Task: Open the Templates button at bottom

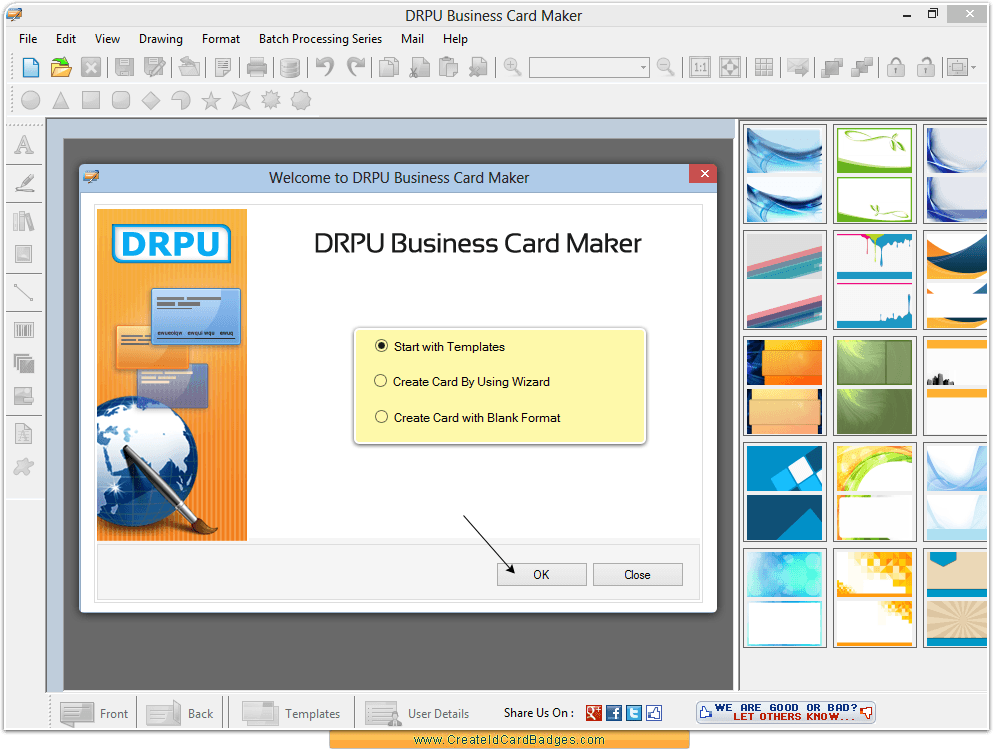Action: [x=291, y=713]
